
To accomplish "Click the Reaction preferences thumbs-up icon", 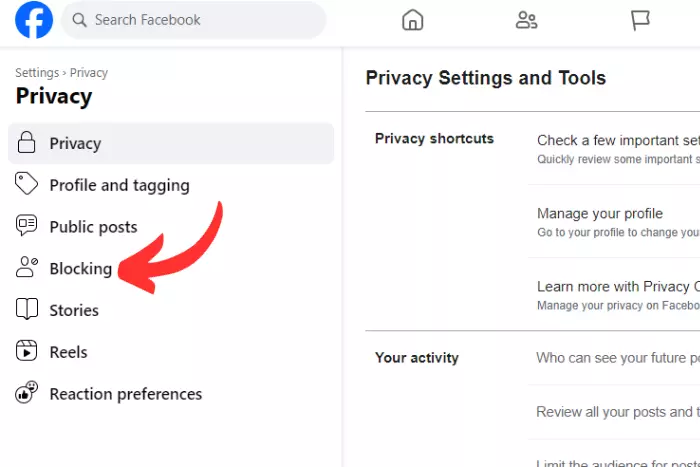I will tap(27, 392).
